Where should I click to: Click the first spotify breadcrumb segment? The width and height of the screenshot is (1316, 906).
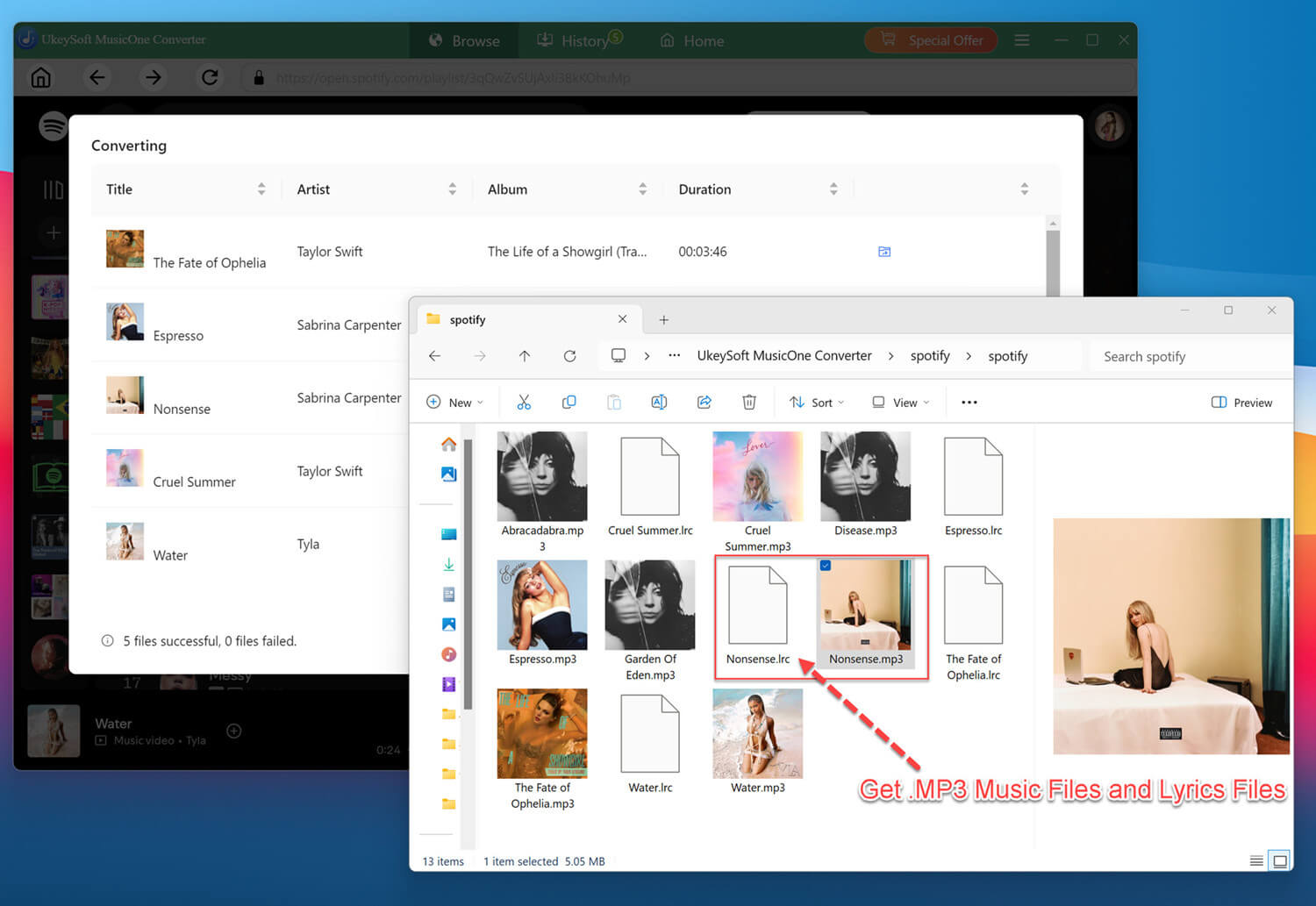[x=930, y=356]
